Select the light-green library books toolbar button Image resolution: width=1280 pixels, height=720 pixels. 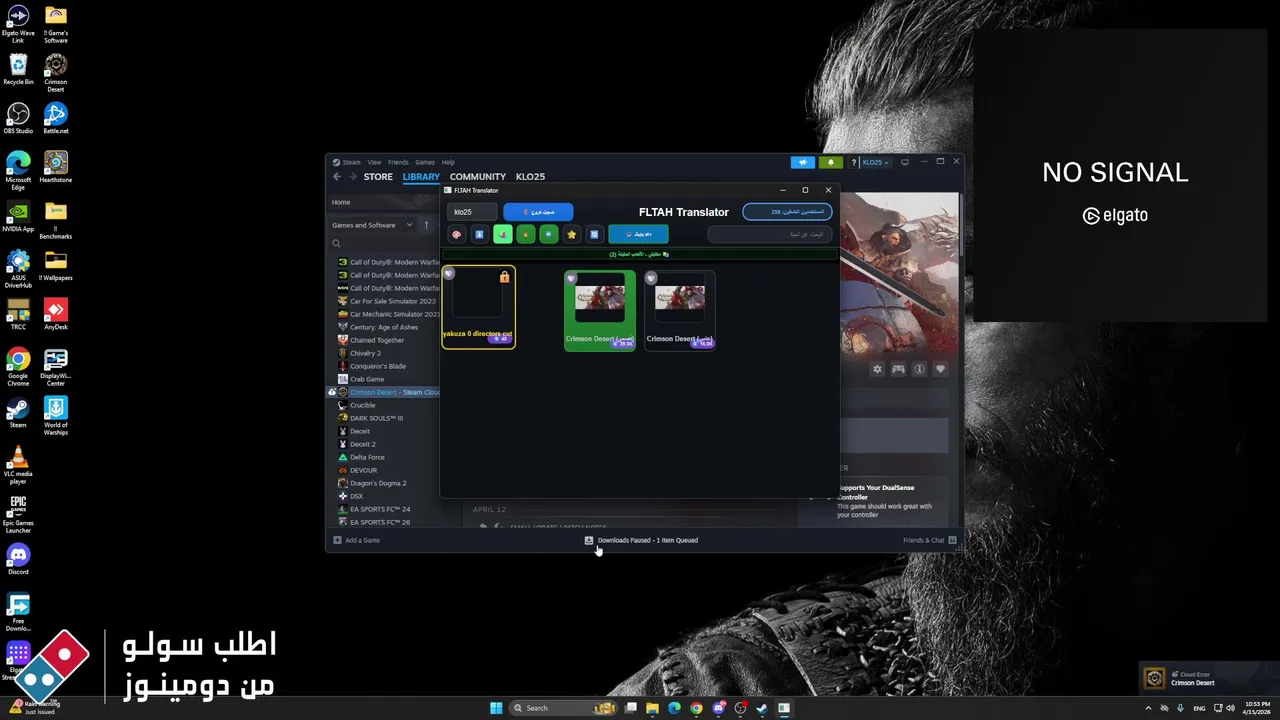coord(502,234)
